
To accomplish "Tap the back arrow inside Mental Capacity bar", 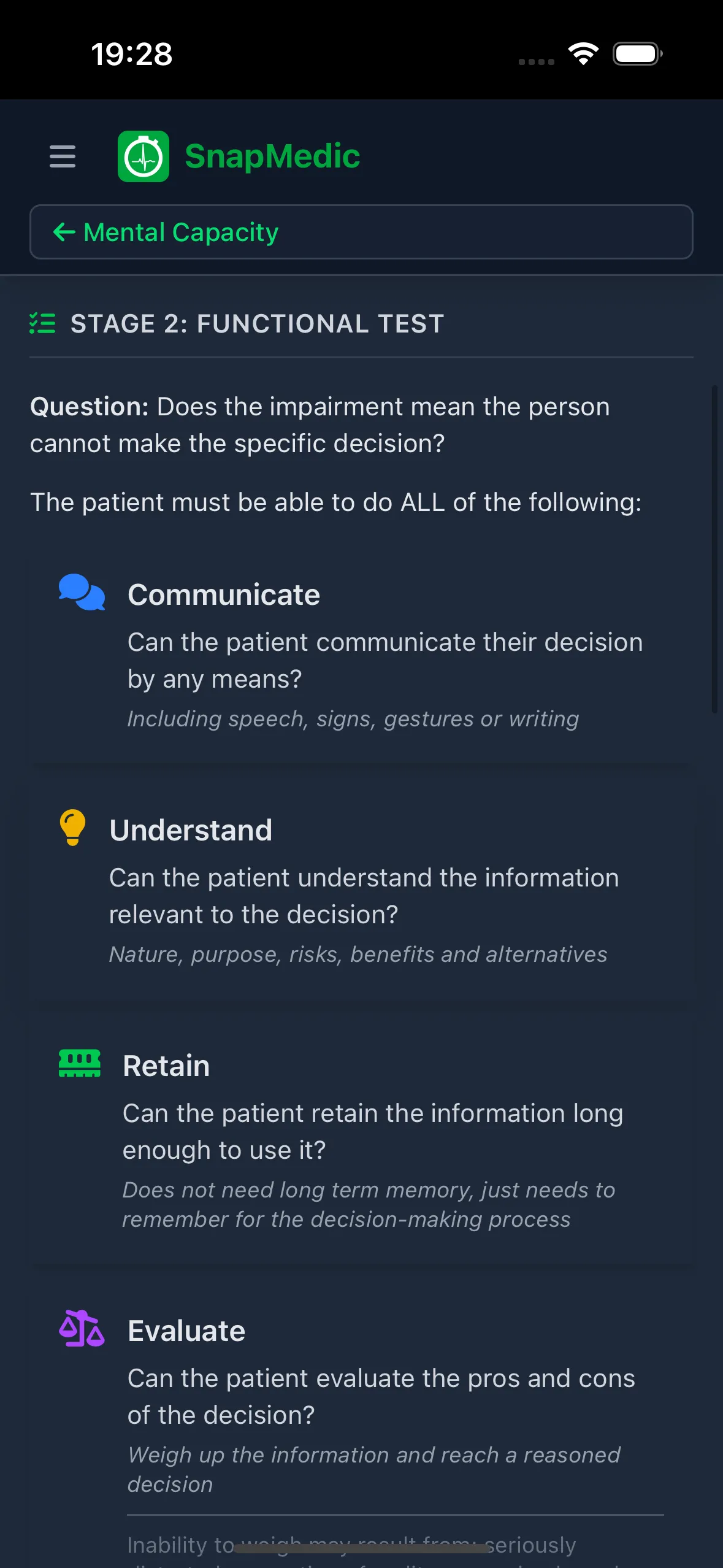I will pyautogui.click(x=64, y=232).
